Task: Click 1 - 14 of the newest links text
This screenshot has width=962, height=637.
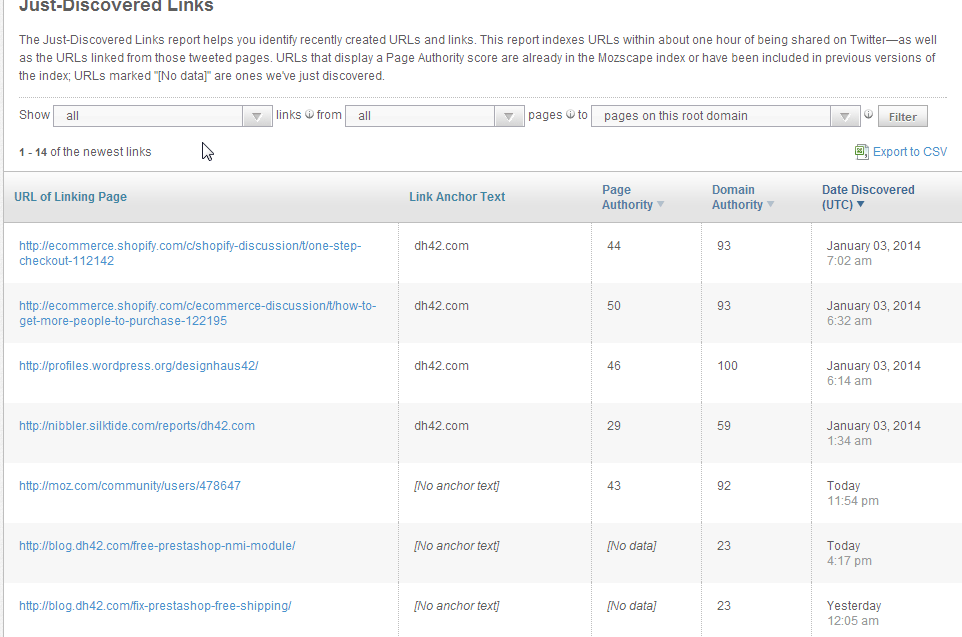Action: tap(85, 152)
